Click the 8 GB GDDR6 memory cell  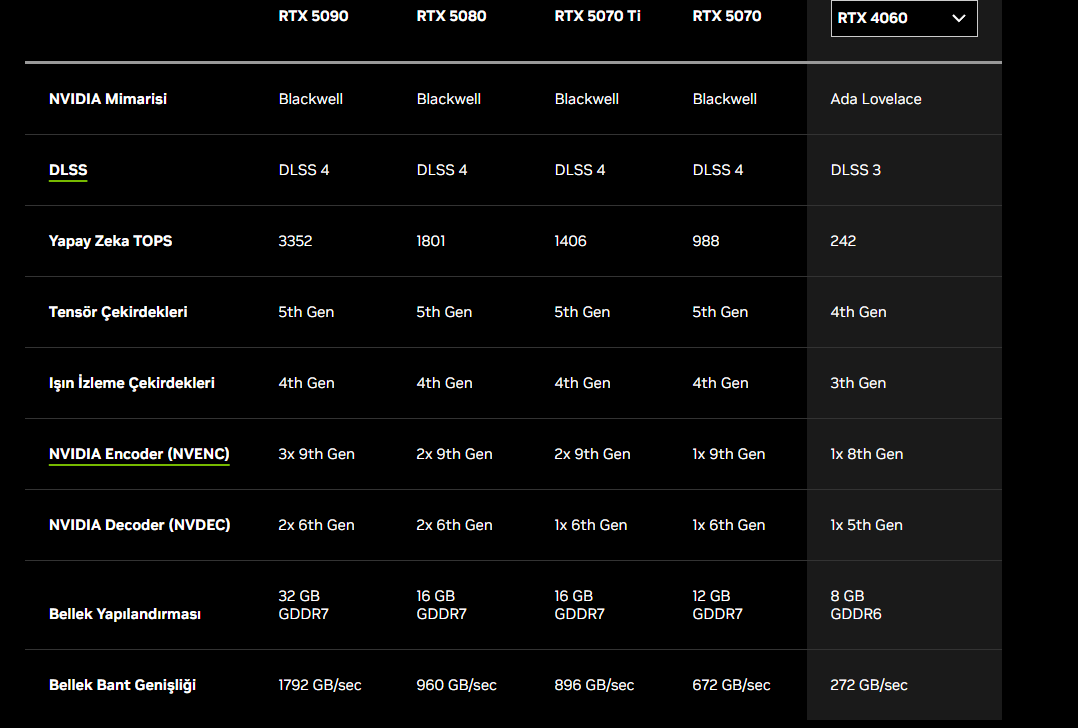coord(856,605)
